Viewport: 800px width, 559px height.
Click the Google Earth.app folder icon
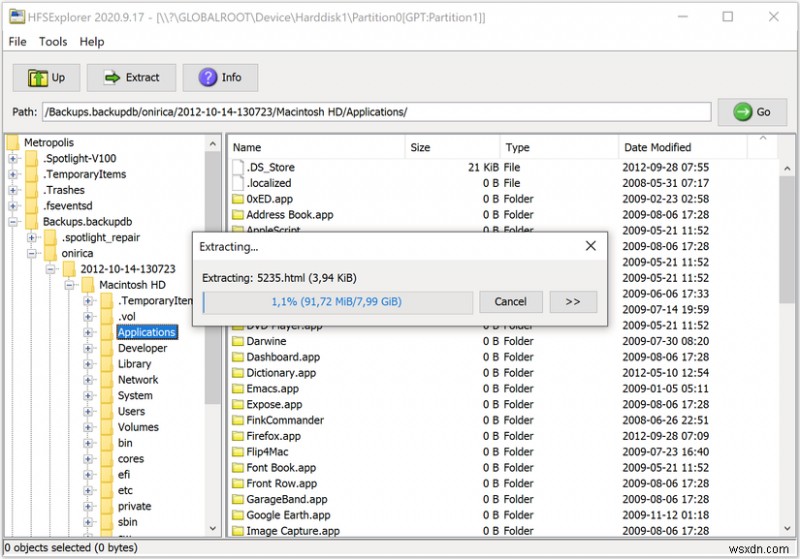(x=238, y=515)
